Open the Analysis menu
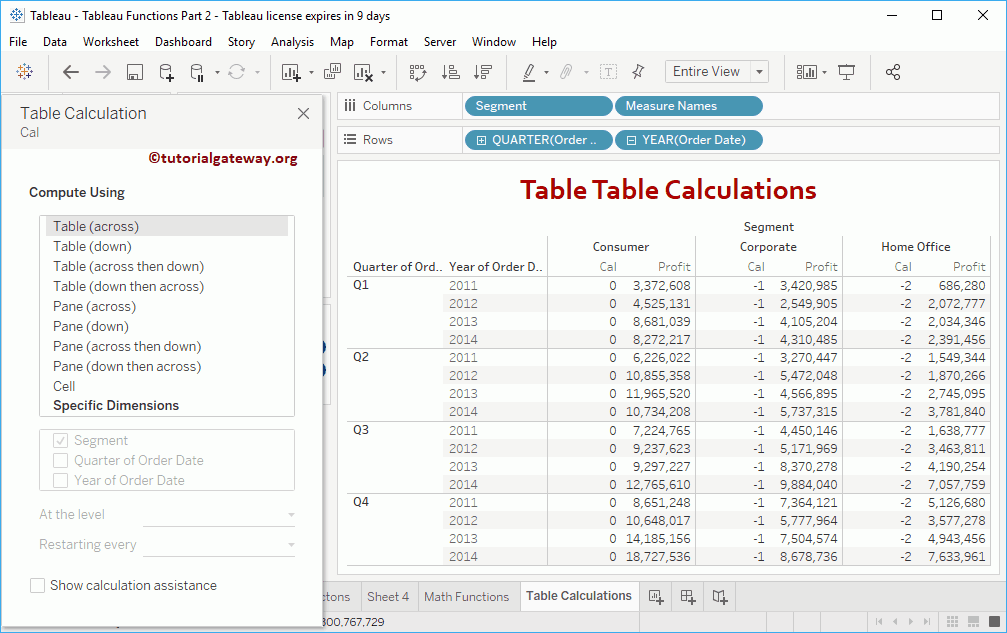Screen dimensions: 1007x633 pyautogui.click(x=292, y=42)
